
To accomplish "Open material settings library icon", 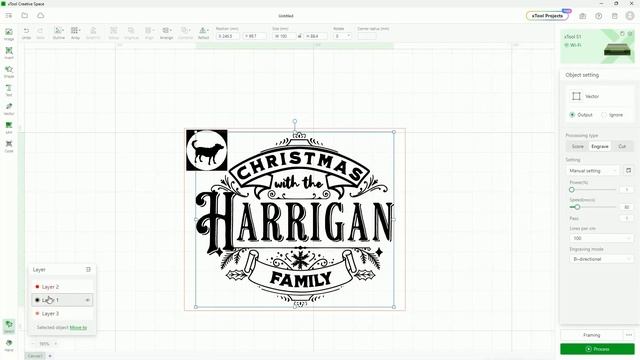I will click(628, 170).
